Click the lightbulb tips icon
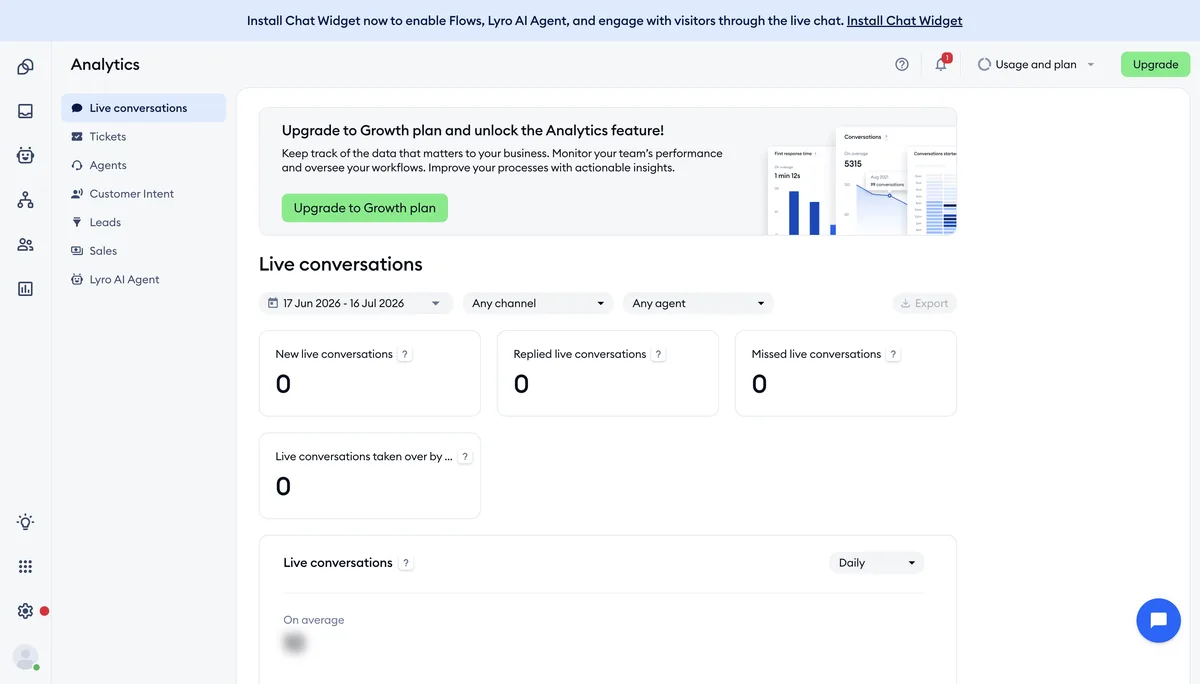 tap(25, 522)
